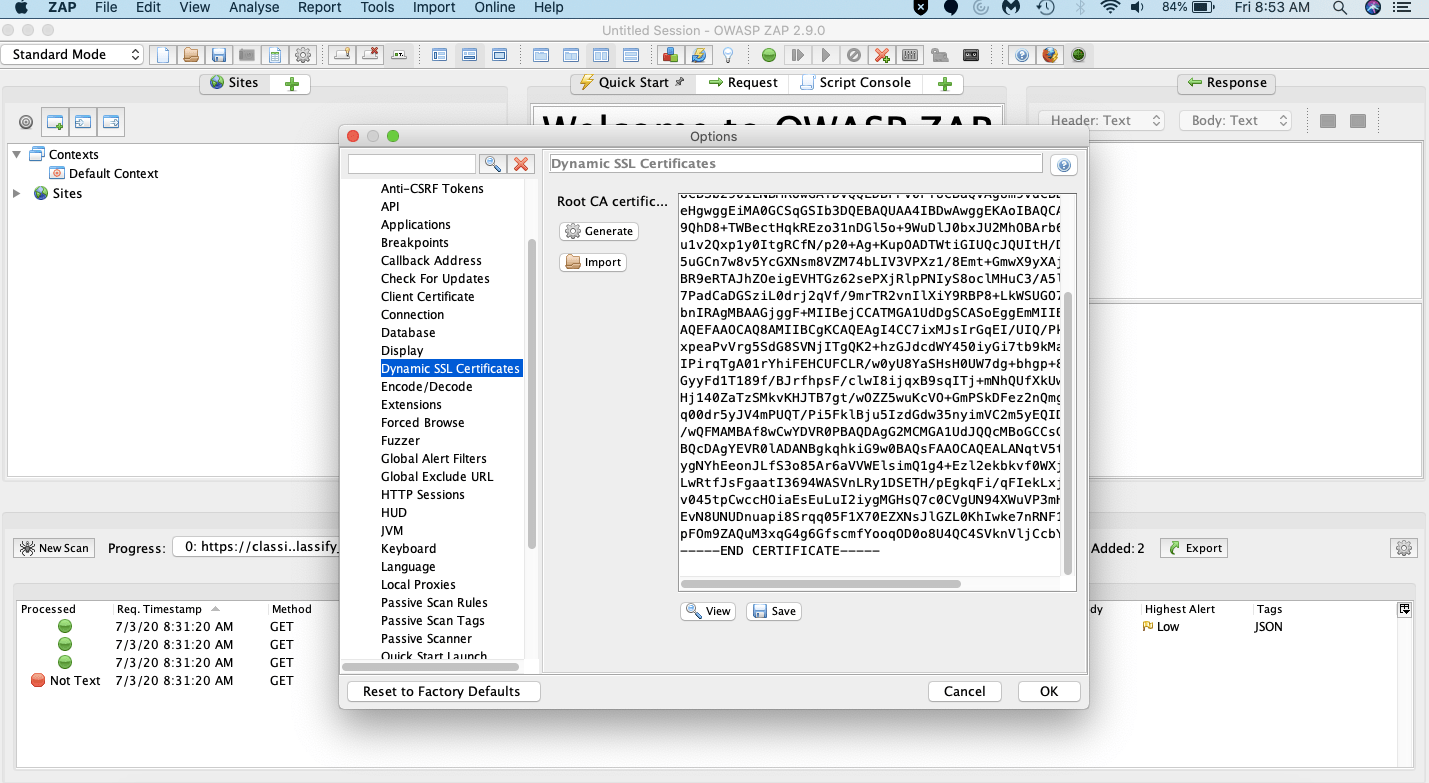Select the Quick Start tab
This screenshot has height=783, width=1429.
pyautogui.click(x=633, y=83)
